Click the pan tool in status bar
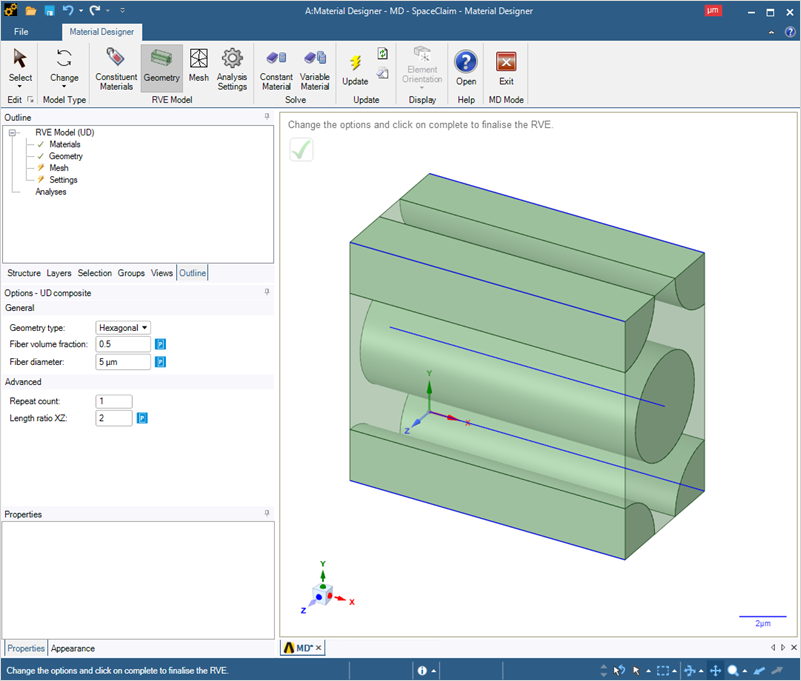Viewport: 801px width, 681px height. (x=715, y=671)
